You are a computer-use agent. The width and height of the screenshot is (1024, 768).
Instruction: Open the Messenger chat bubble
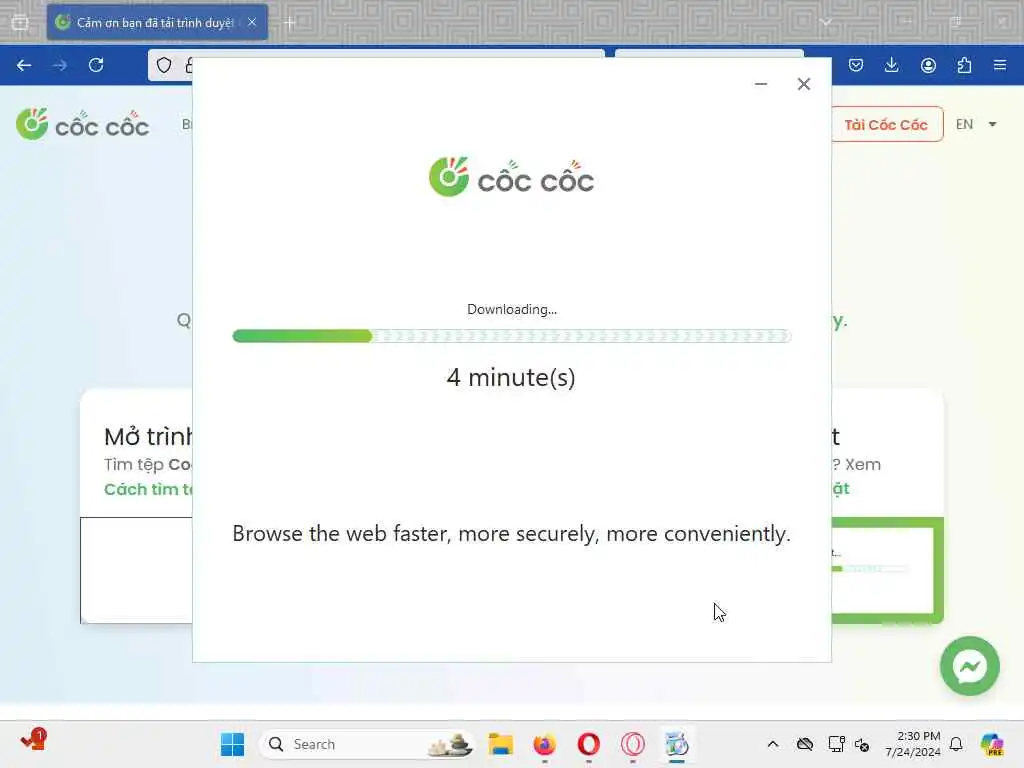pos(970,666)
